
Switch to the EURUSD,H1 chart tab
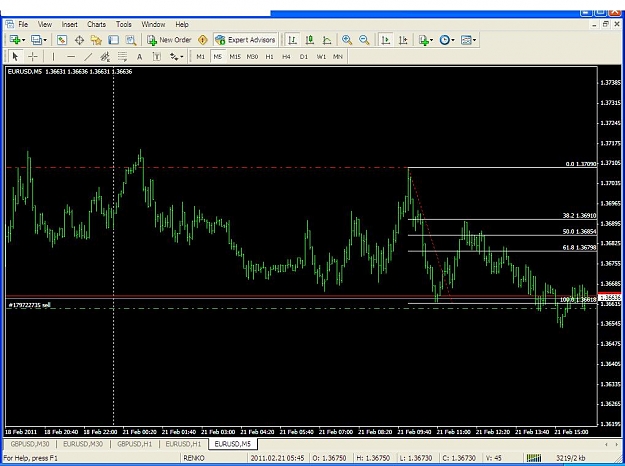(x=183, y=444)
